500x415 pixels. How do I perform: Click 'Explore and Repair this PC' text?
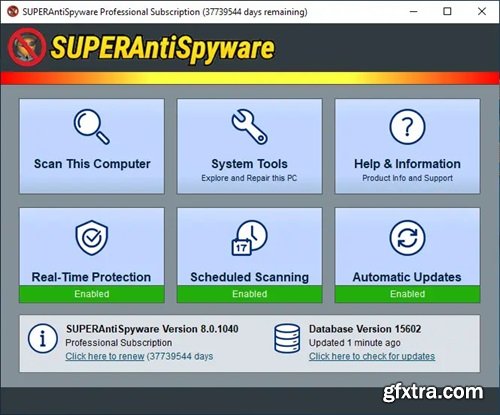pyautogui.click(x=249, y=178)
